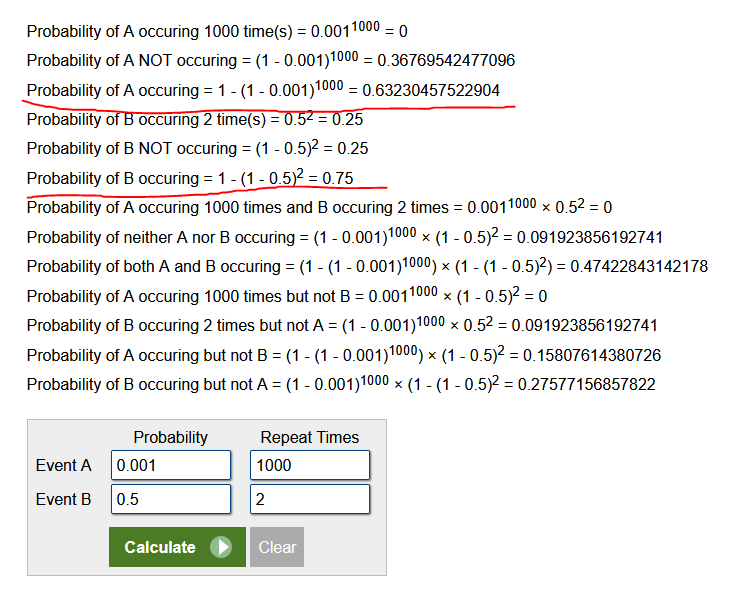This screenshot has height=606, width=737.
Task: Click the result 0.15807614380726 for A but not B
Action: 592,355
